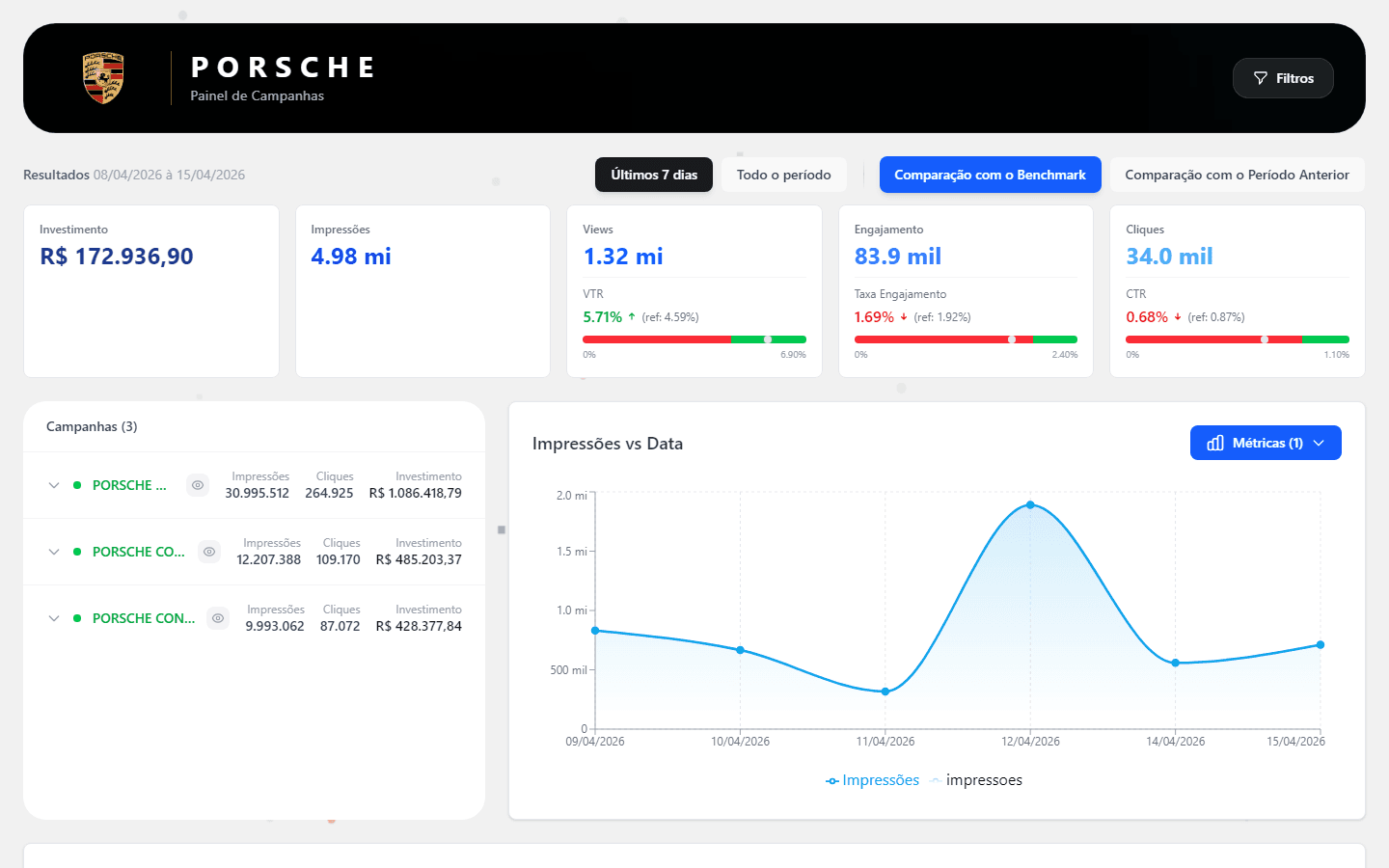Click the VTR value 5.71%

click(602, 317)
